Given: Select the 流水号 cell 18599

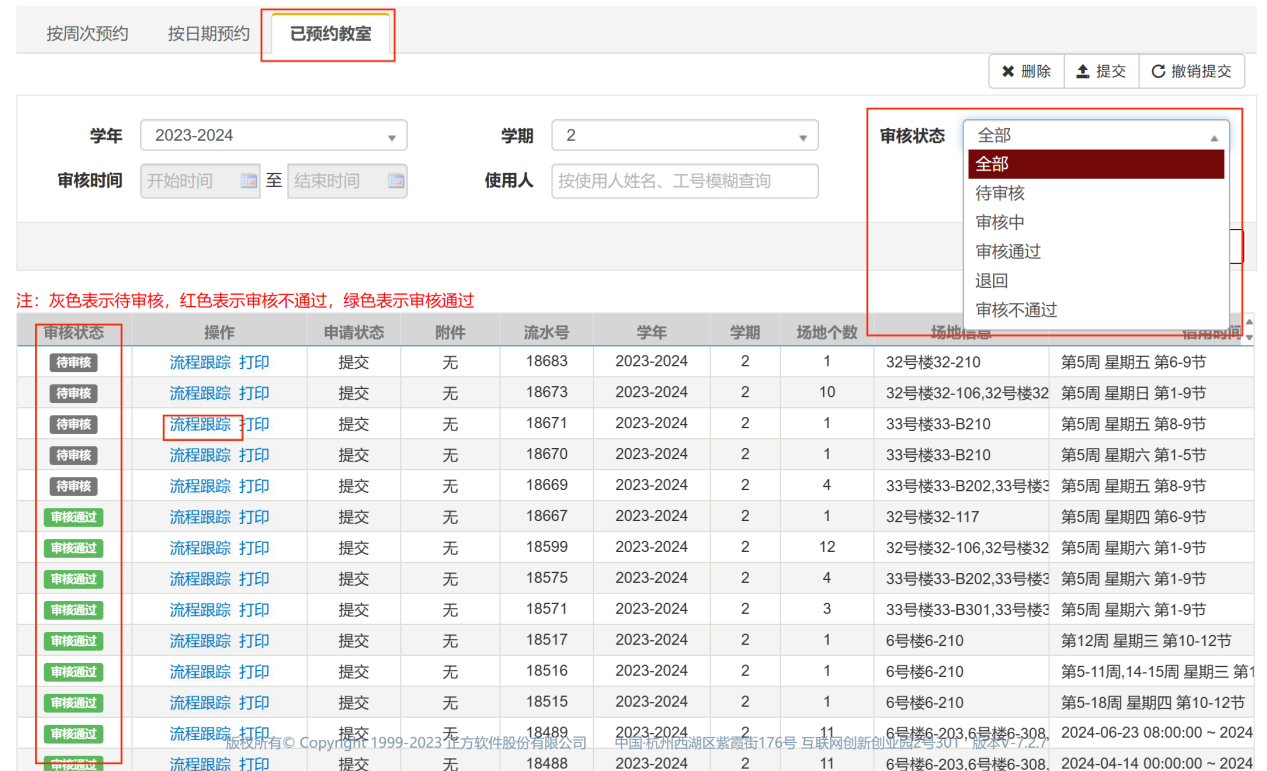Looking at the screenshot, I should point(547,548).
